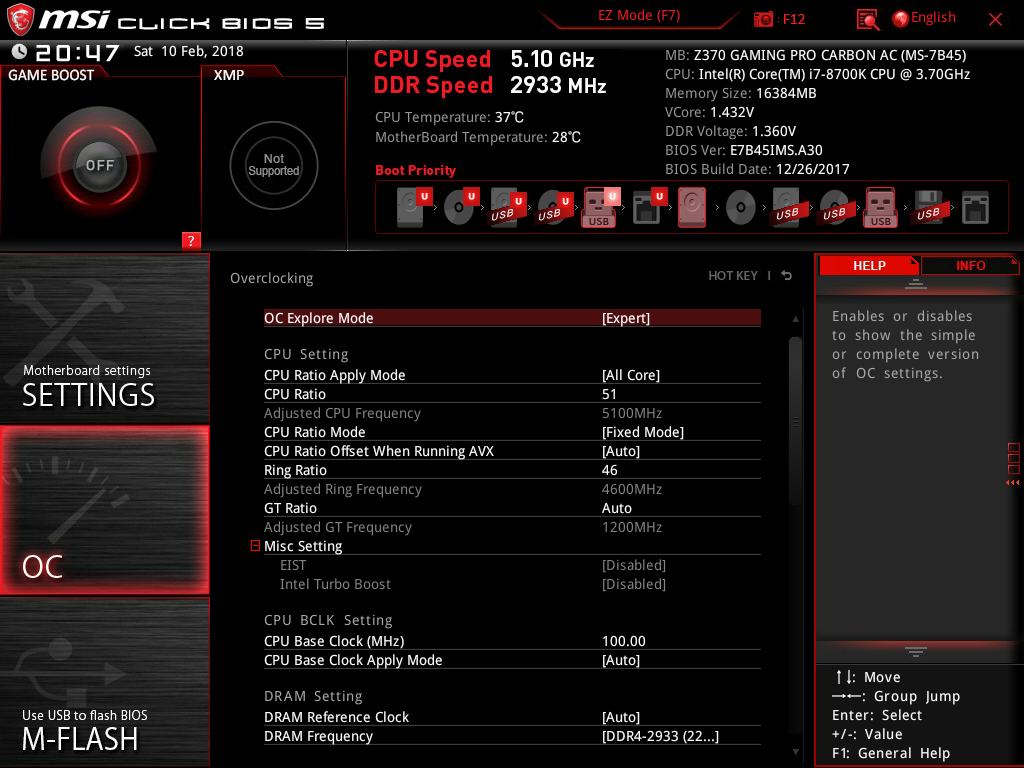1024x768 pixels.
Task: Select the CPU Ratio value 51
Action: point(609,394)
